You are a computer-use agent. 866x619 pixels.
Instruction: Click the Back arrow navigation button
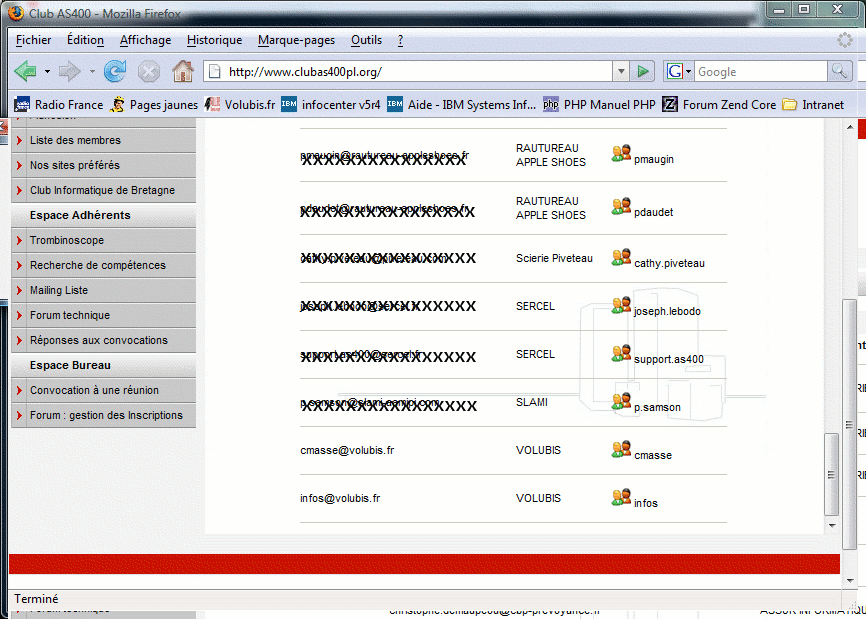(25, 71)
